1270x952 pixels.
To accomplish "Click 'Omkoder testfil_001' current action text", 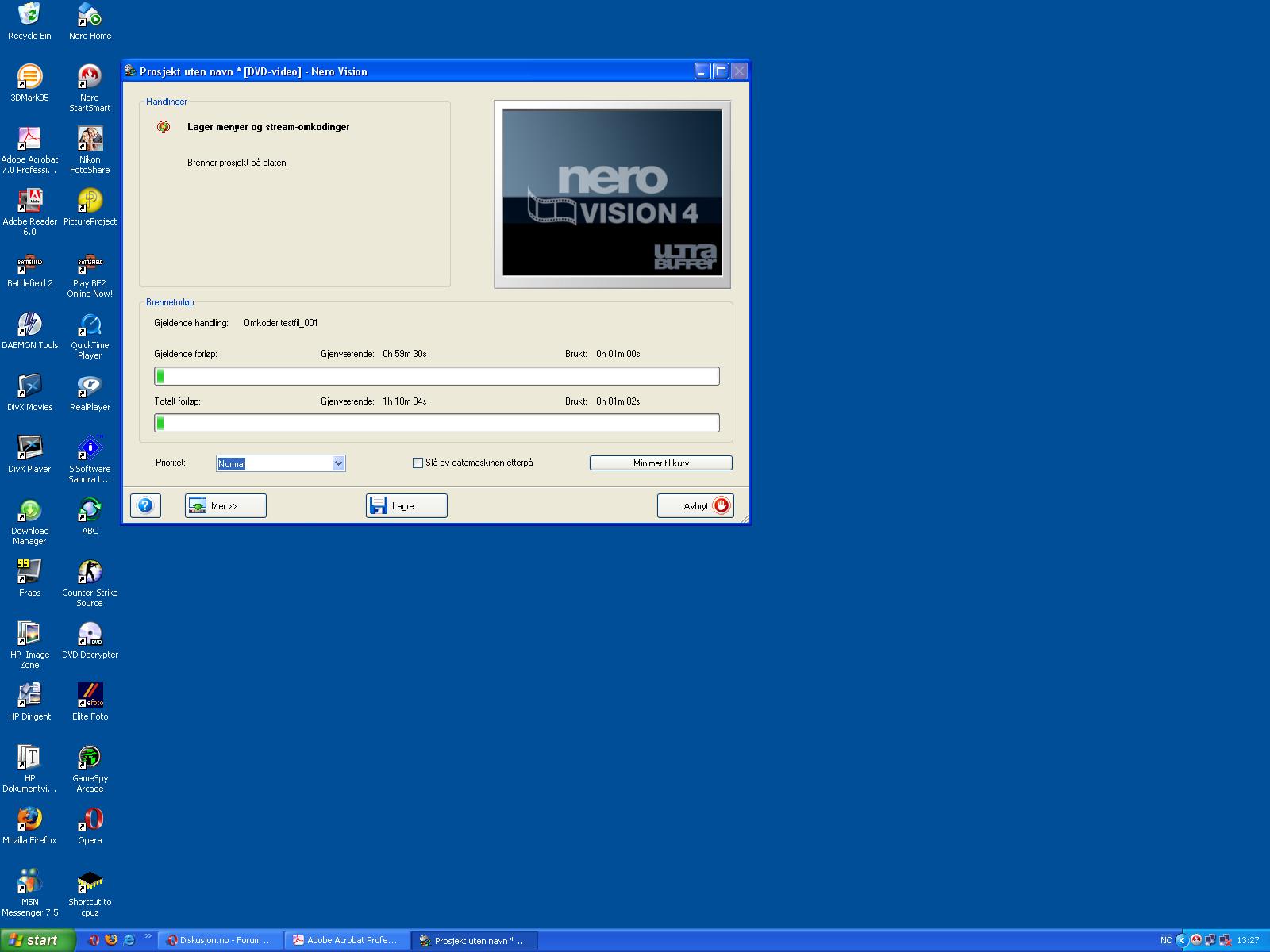I will tap(281, 323).
